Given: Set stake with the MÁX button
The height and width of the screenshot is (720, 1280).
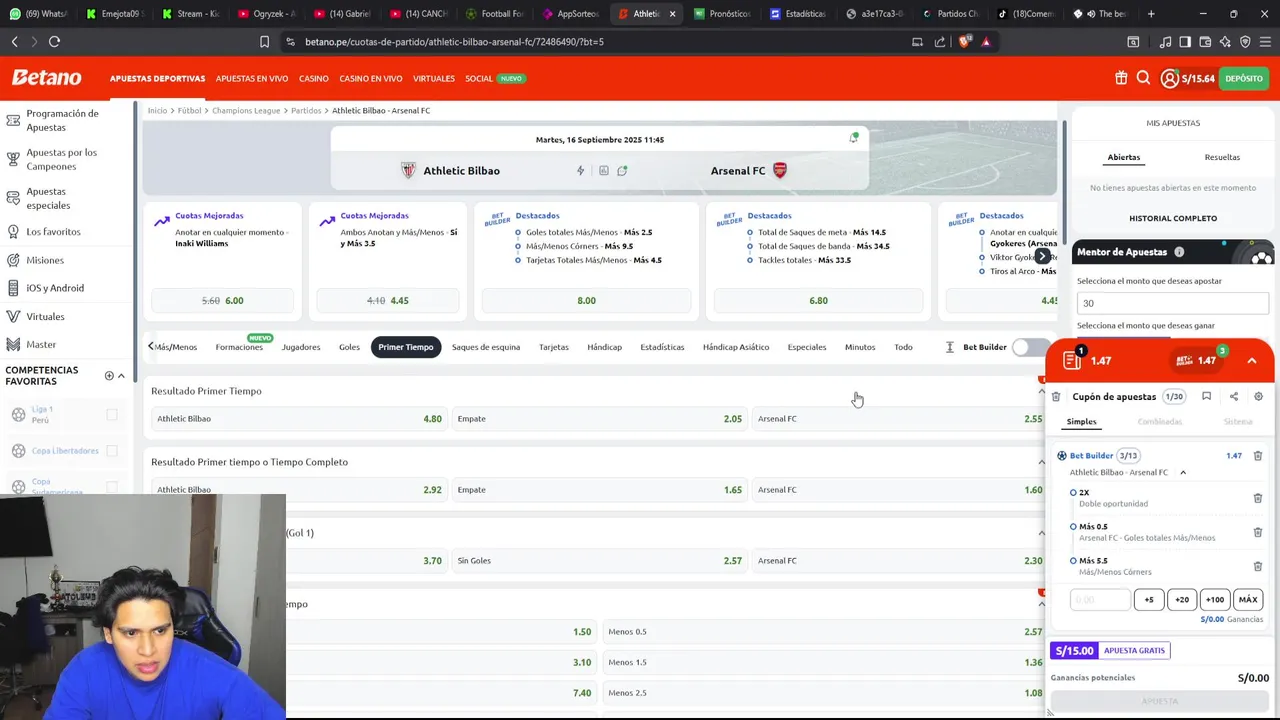Looking at the screenshot, I should tap(1248, 600).
